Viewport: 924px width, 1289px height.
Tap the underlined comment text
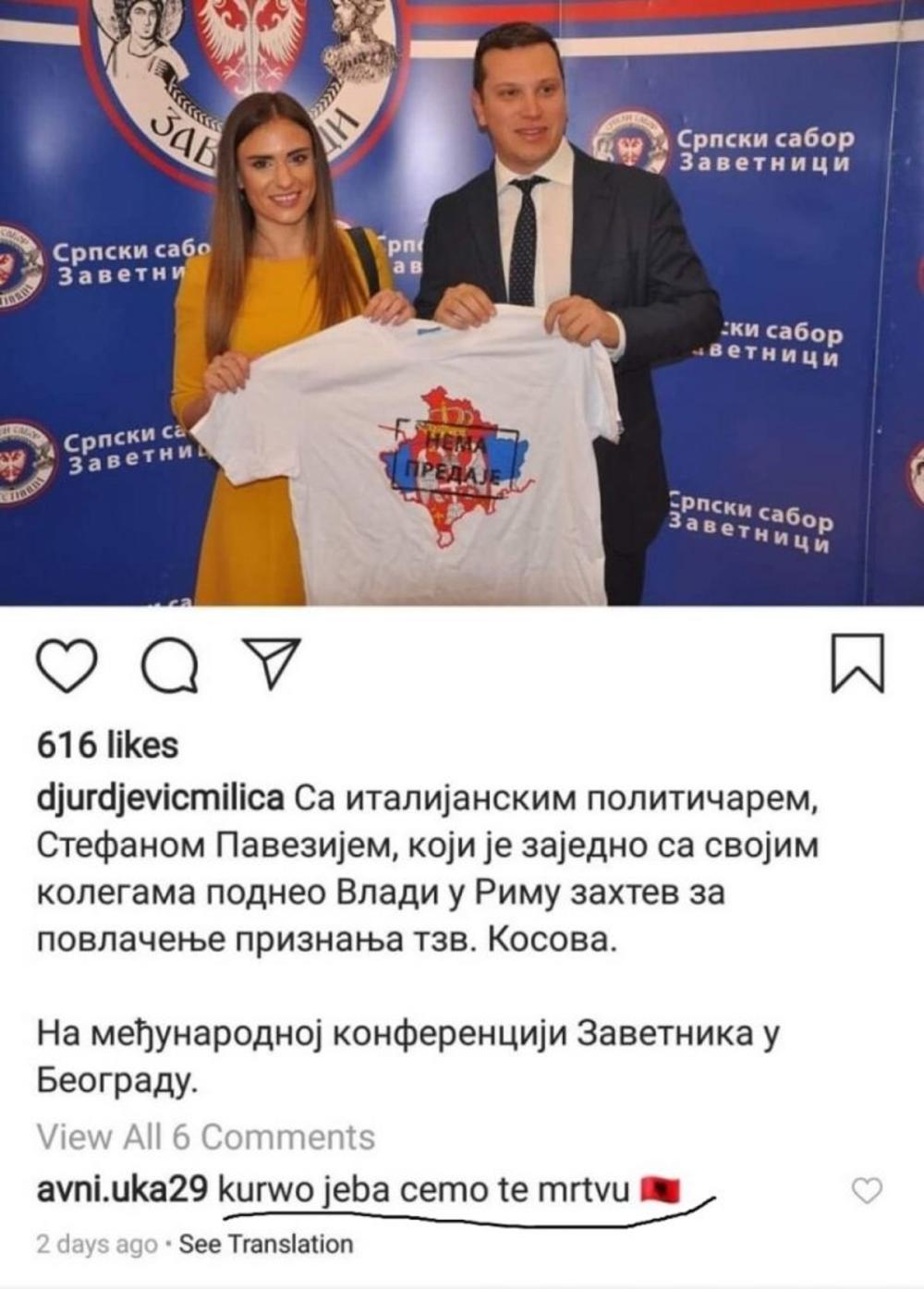pyautogui.click(x=425, y=1190)
